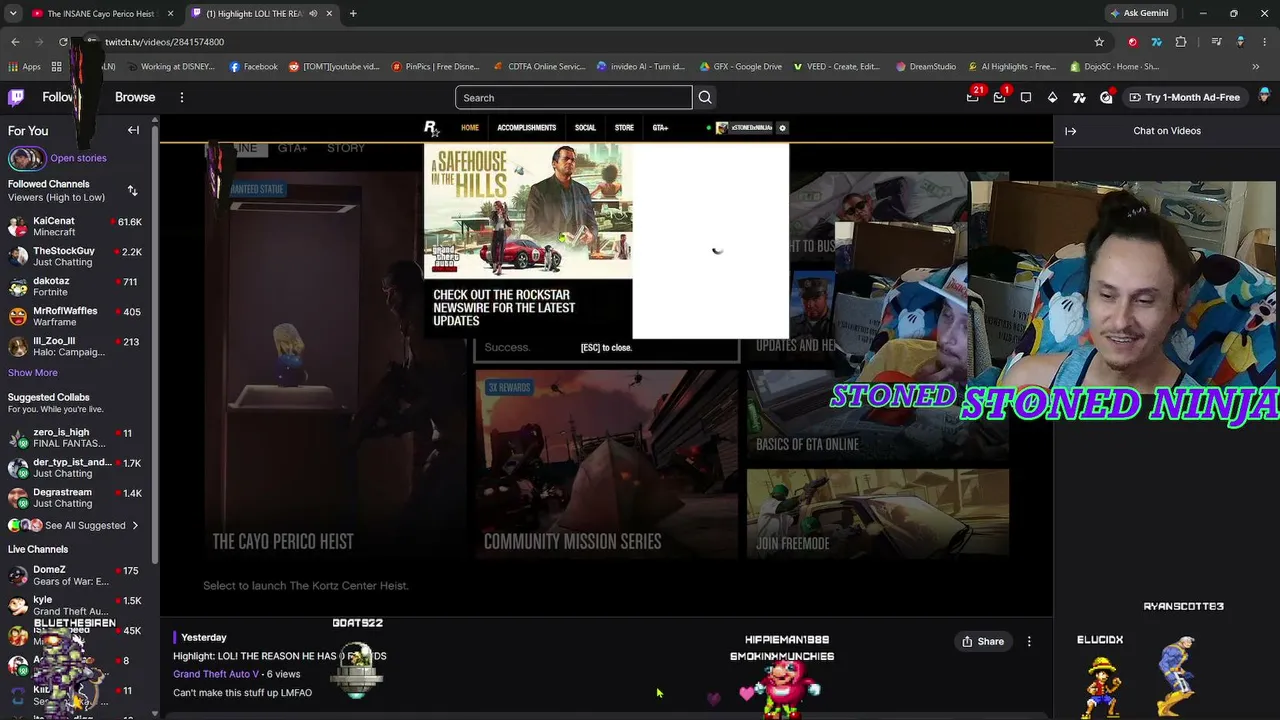This screenshot has width=1280, height=720.
Task: Open zero_is_high suggested collab
Action: click(75, 438)
